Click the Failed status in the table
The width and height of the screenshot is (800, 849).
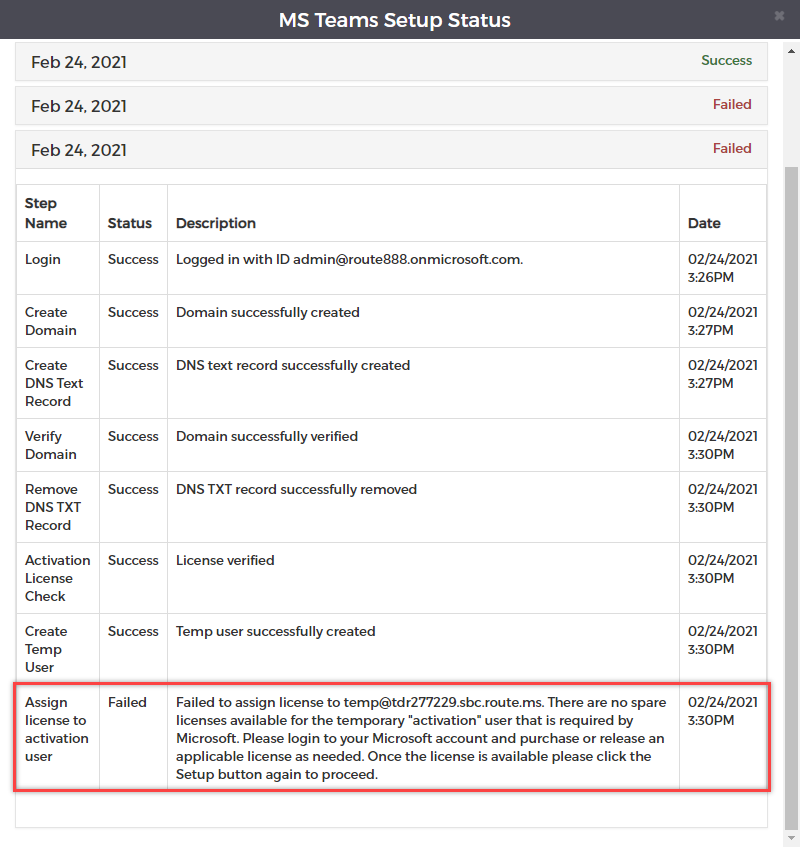point(127,702)
